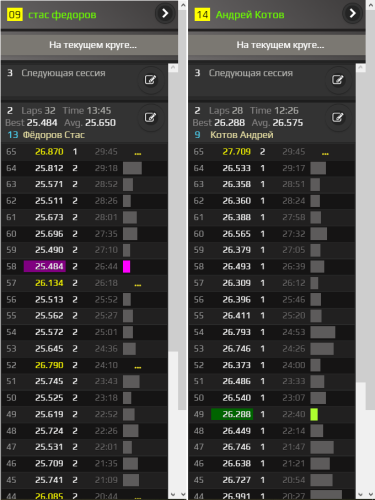Open next arrow for стас федоров panel
This screenshot has height=500, width=375.
click(165, 14)
